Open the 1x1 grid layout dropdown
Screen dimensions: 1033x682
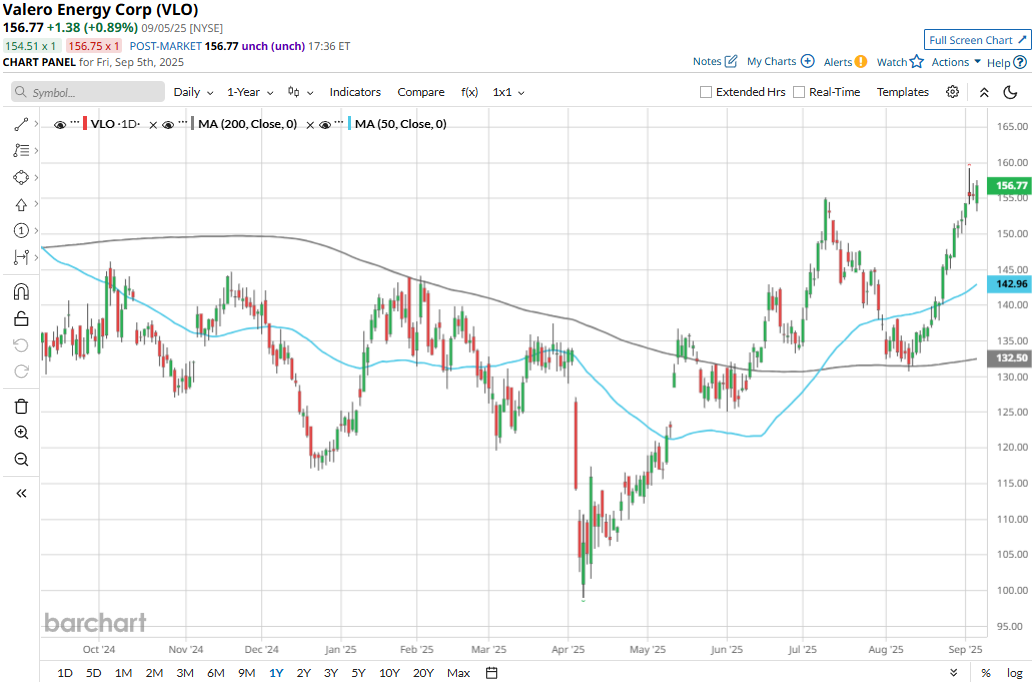click(x=509, y=92)
